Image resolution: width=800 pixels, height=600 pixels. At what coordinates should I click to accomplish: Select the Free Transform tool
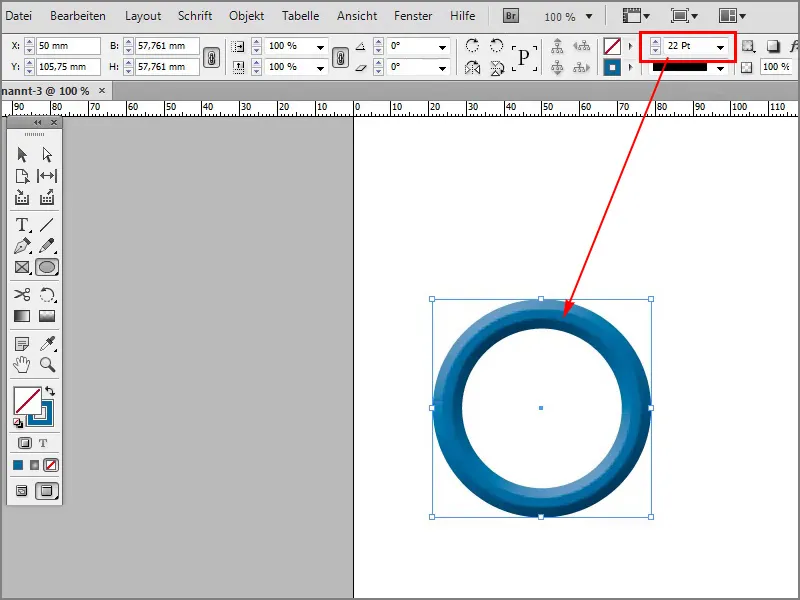point(47,294)
